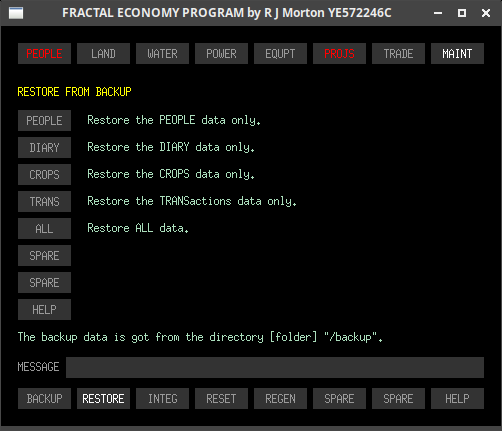
Task: Click the MESSAGE field
Action: pos(275,367)
